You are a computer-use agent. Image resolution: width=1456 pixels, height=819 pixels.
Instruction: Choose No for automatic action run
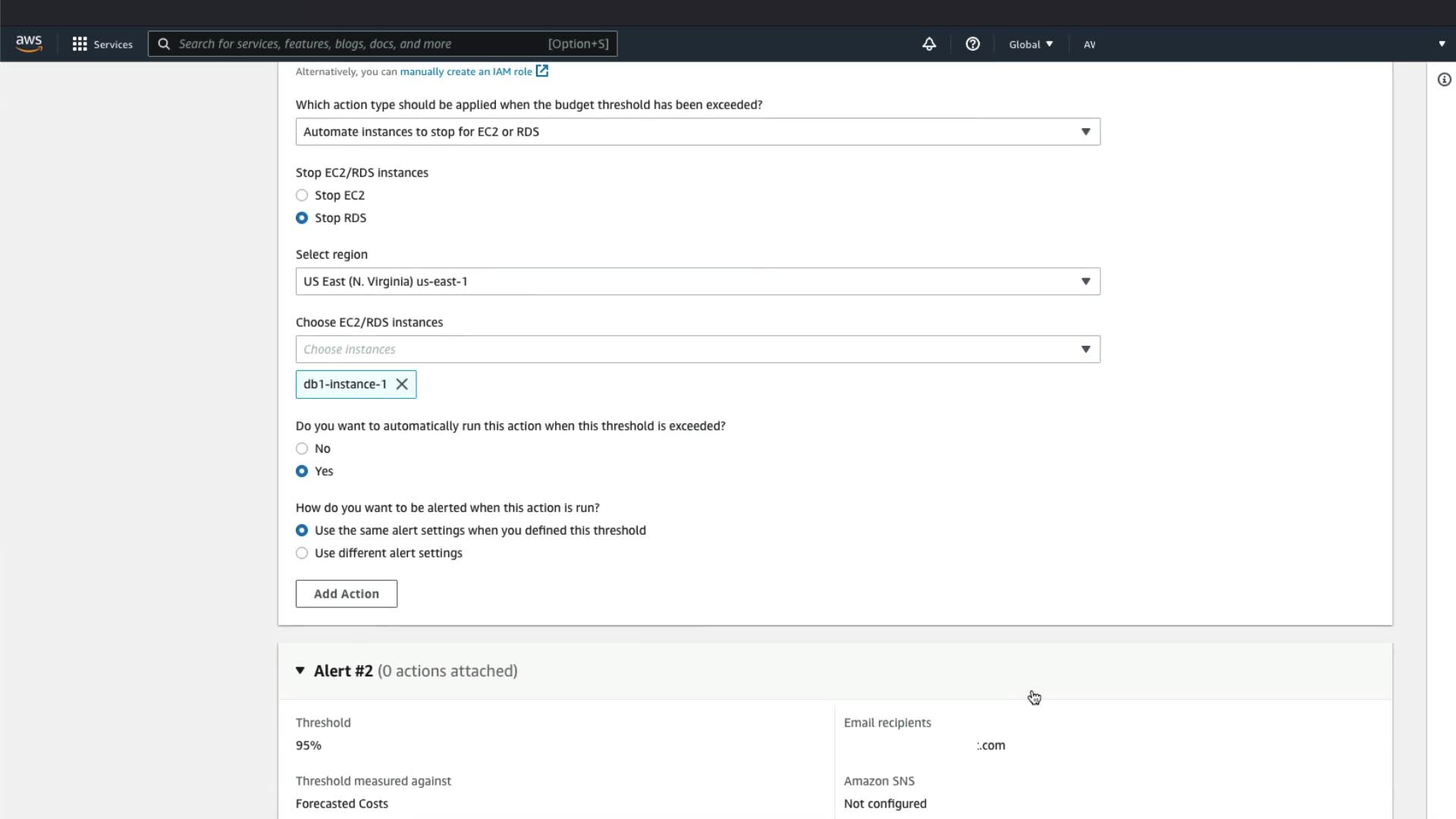point(302,449)
